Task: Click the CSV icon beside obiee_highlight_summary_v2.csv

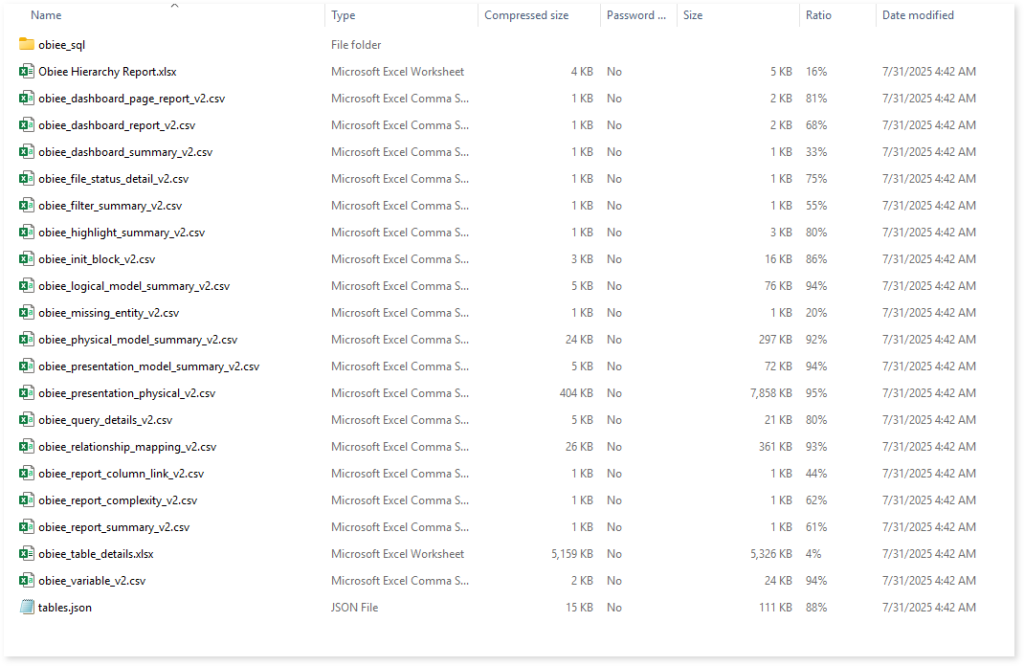Action: (x=27, y=232)
